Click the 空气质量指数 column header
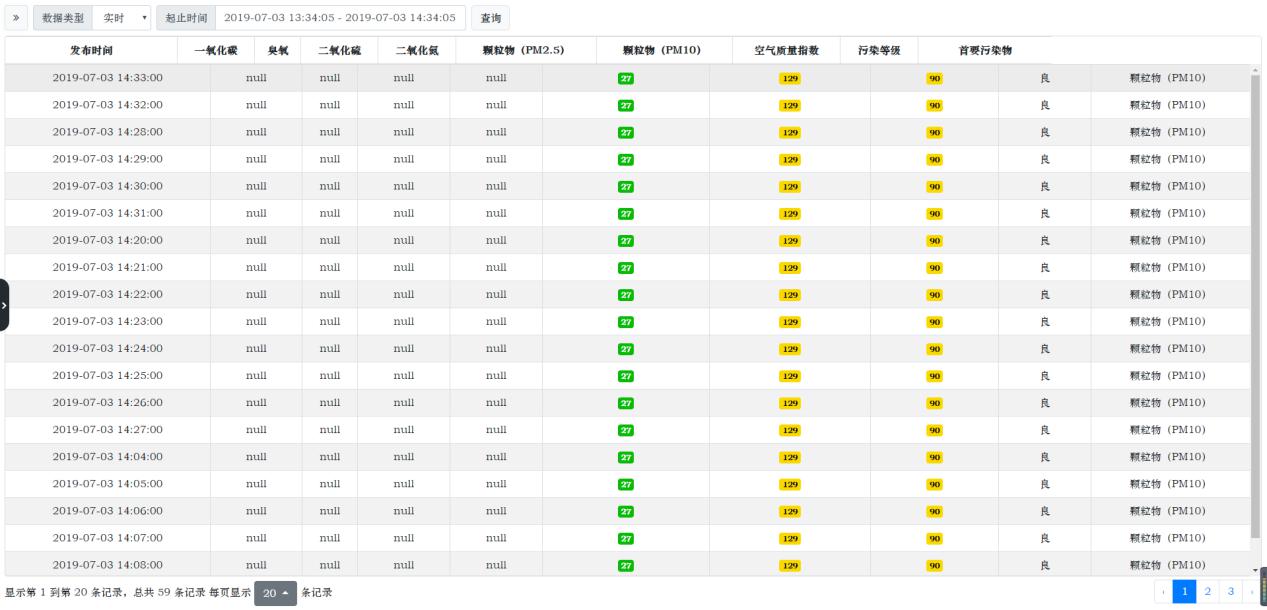 point(786,50)
